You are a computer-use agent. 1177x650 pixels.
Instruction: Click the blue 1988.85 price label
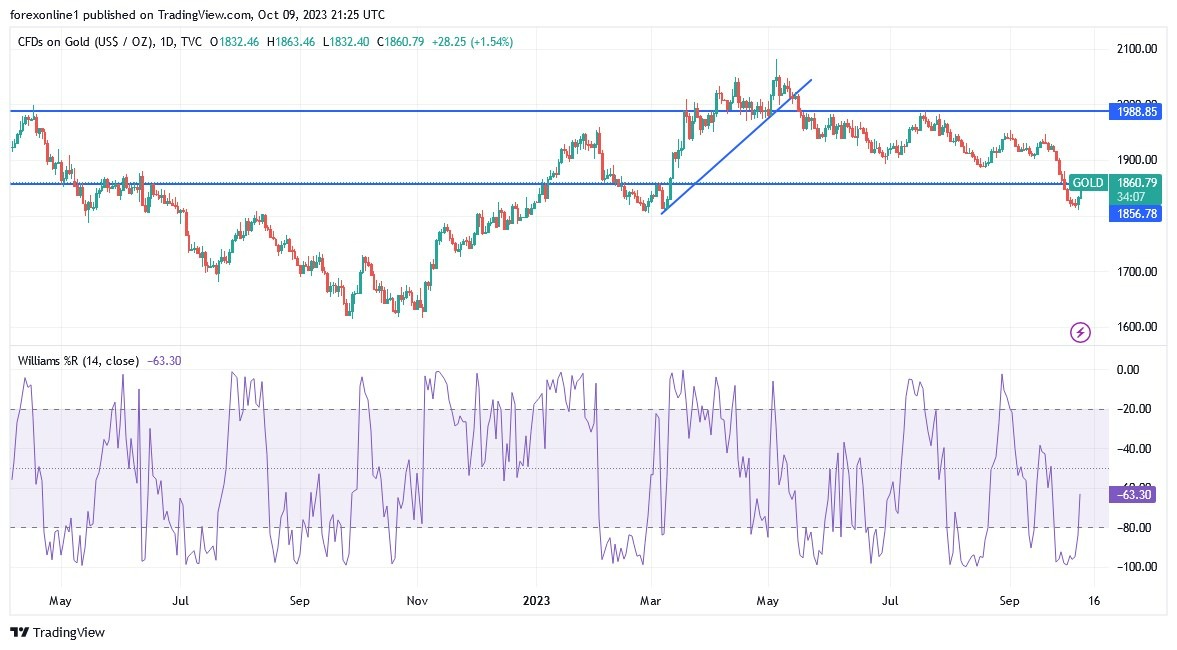pyautogui.click(x=1135, y=111)
